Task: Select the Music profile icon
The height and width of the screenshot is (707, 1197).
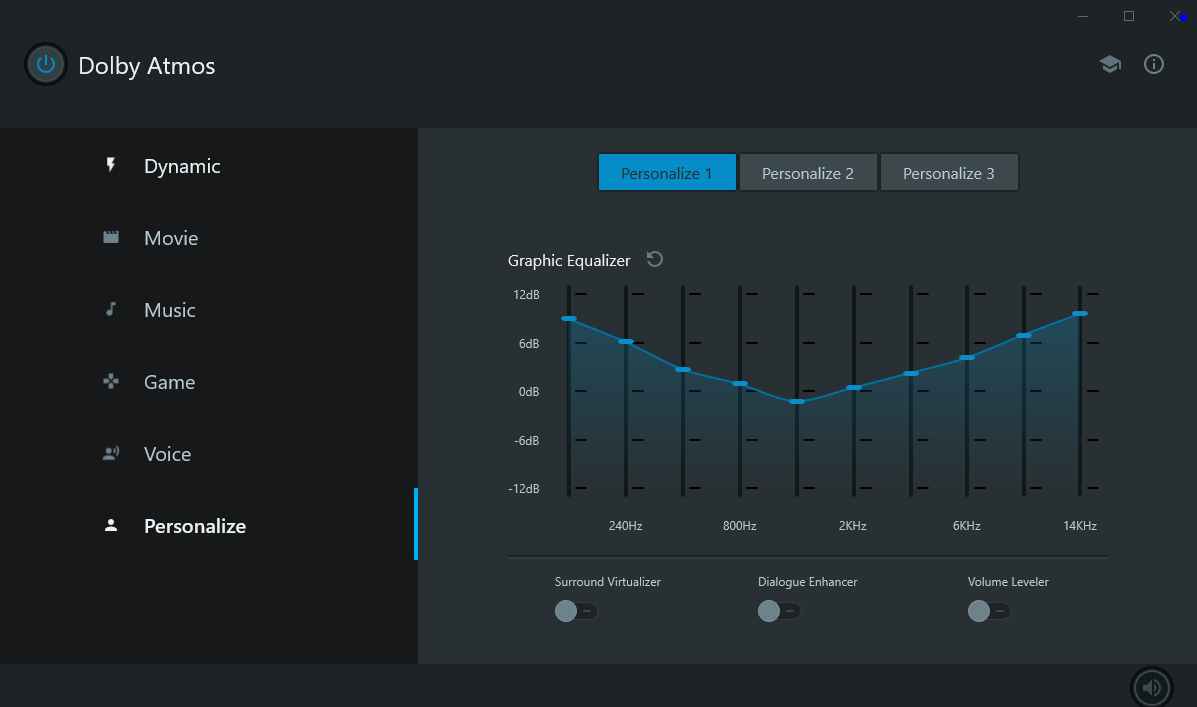Action: pos(110,308)
